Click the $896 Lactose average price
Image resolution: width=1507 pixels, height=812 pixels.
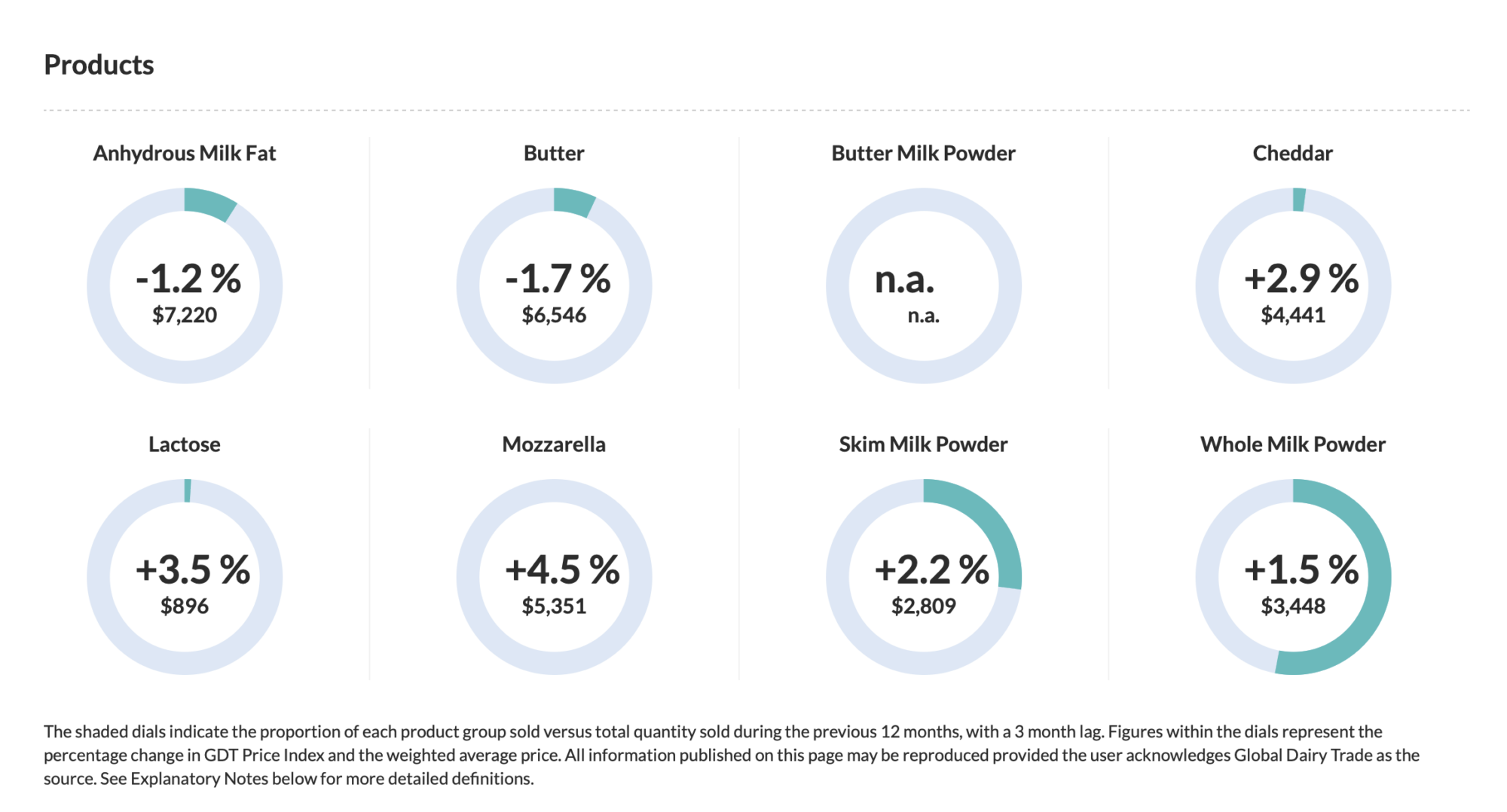(185, 606)
